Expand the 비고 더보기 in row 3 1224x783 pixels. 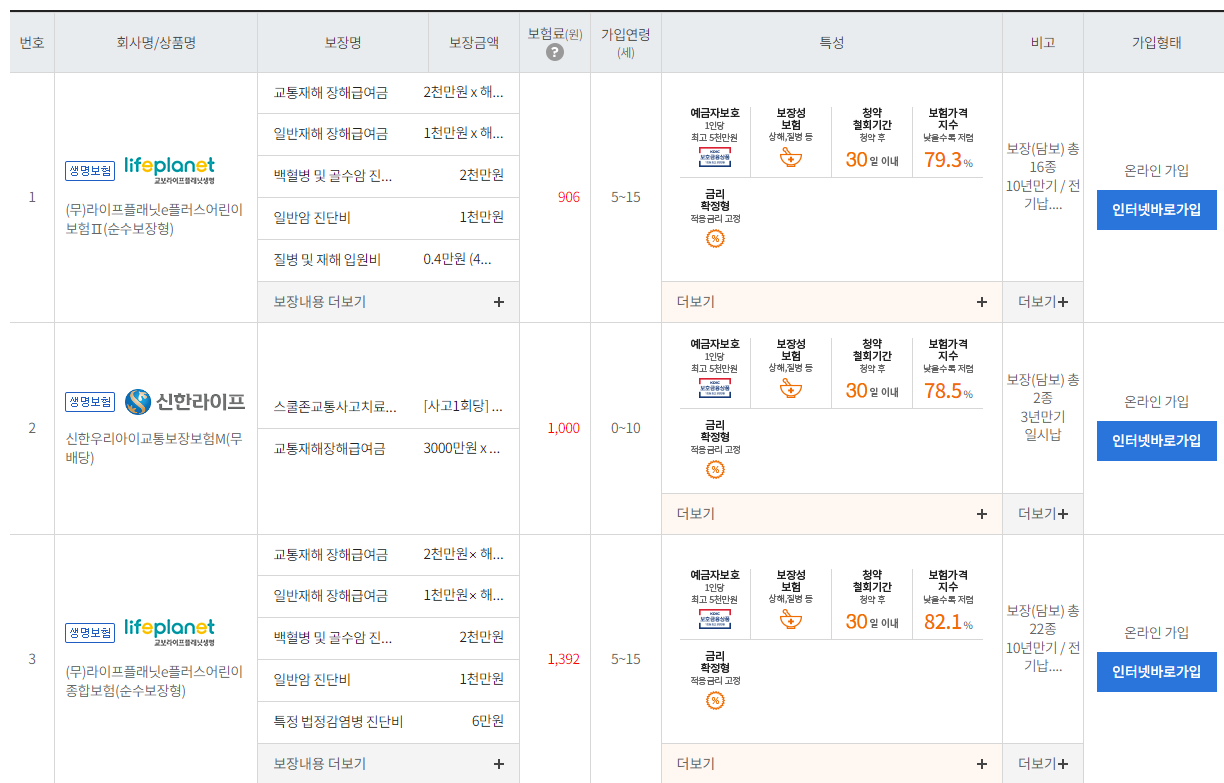point(1042,763)
